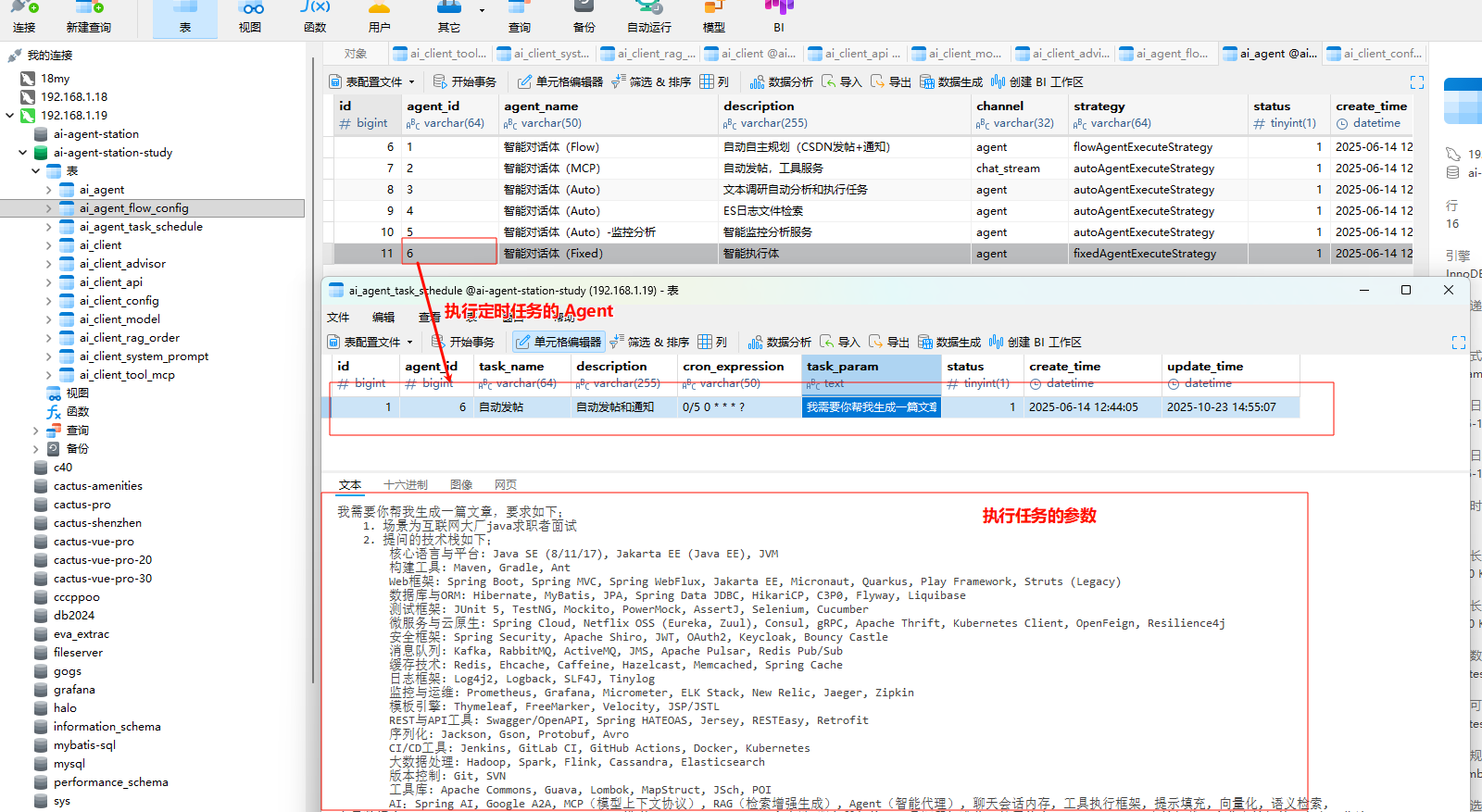Collapse the 192.168.1.19 connection node
This screenshot has height=812, width=1482.
[10, 116]
